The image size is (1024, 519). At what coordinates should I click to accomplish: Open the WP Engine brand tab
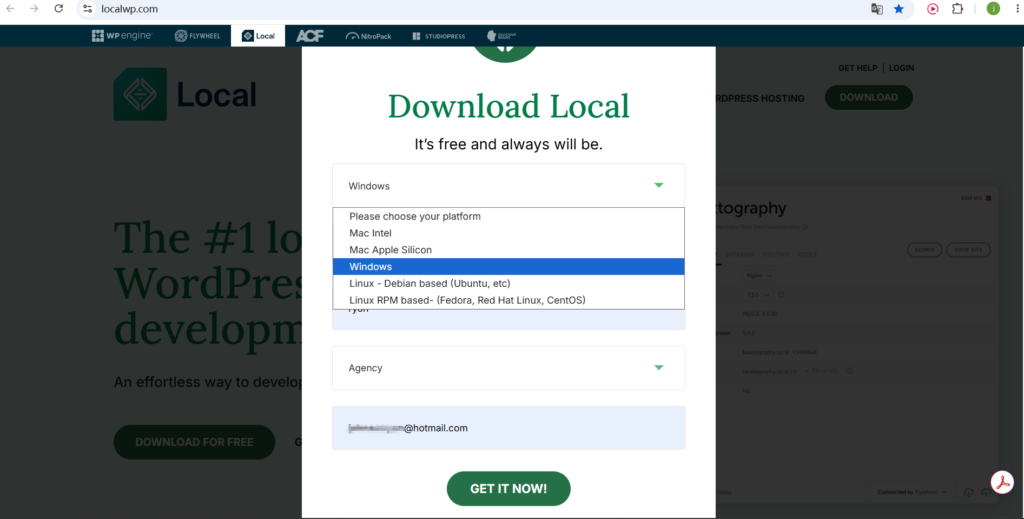121,36
